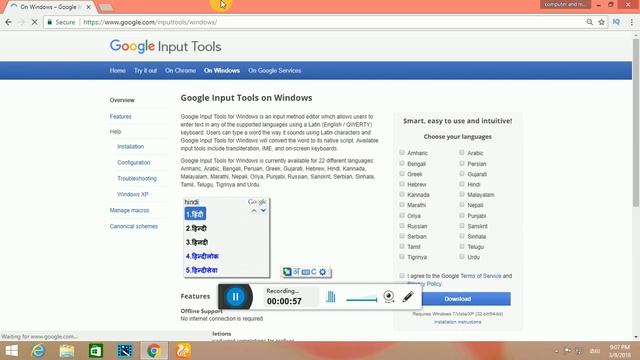
Task: Open the Canonical schemes sidebar link
Action: tap(133, 226)
